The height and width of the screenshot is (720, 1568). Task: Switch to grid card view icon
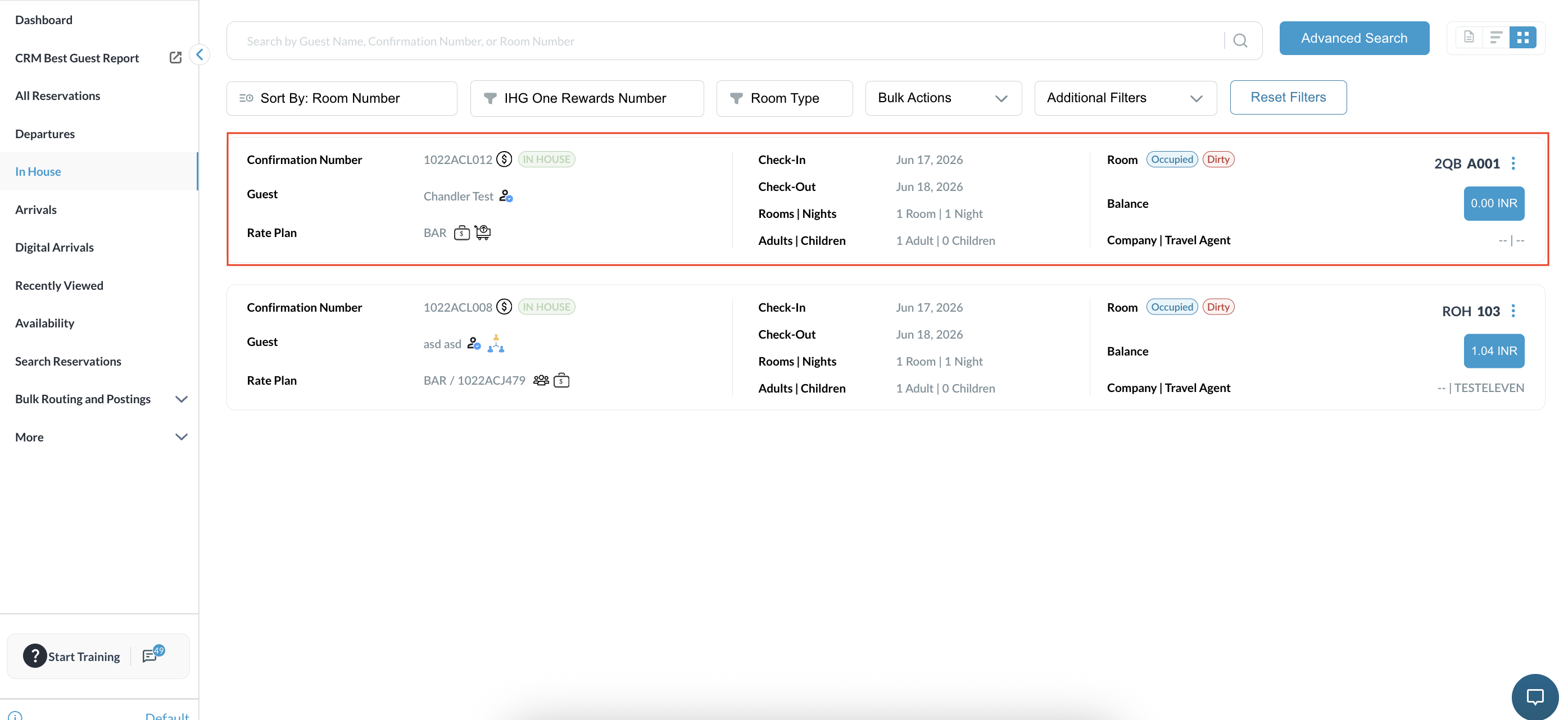coord(1522,38)
